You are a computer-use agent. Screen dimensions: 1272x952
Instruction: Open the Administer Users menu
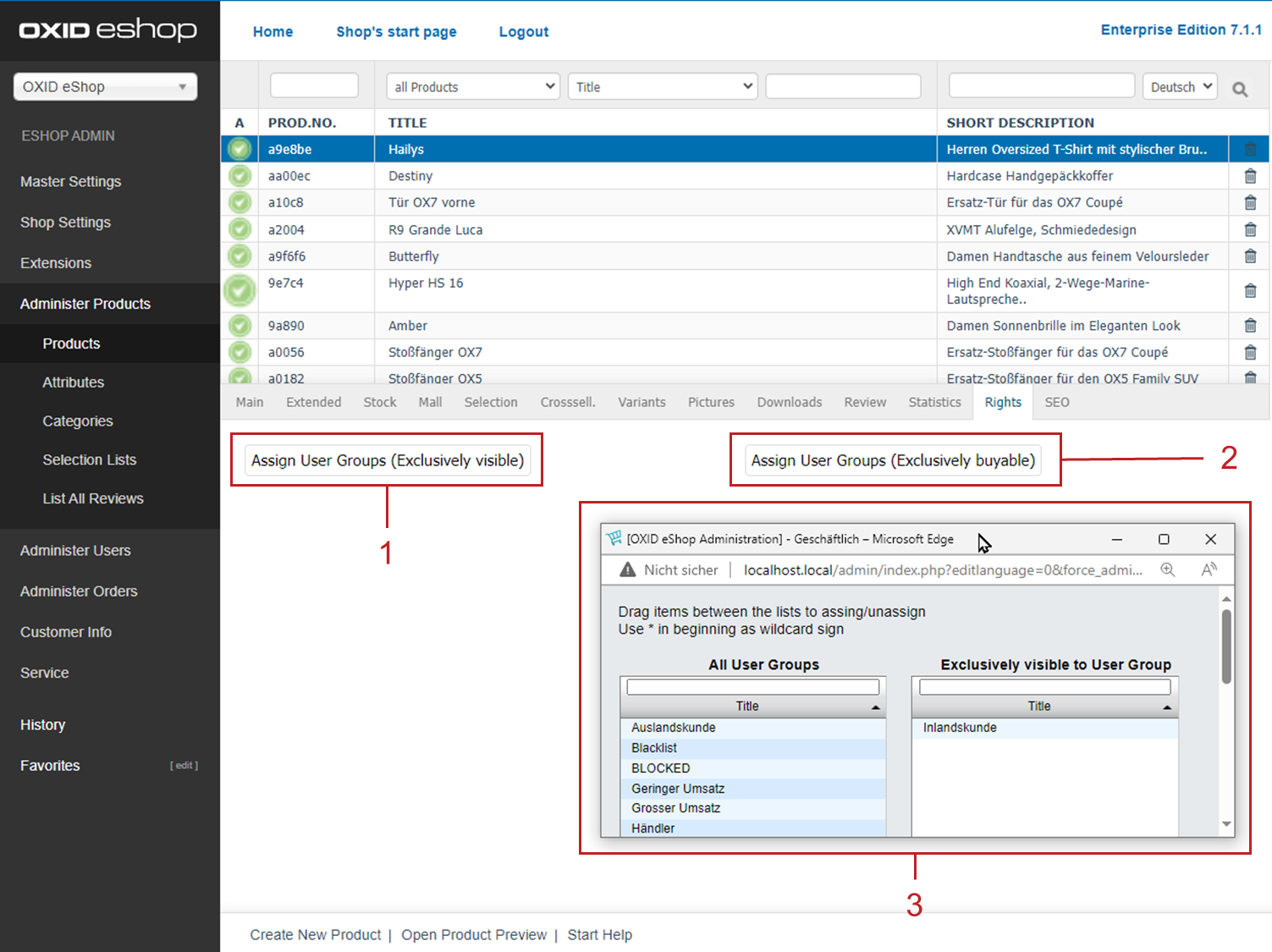click(75, 551)
